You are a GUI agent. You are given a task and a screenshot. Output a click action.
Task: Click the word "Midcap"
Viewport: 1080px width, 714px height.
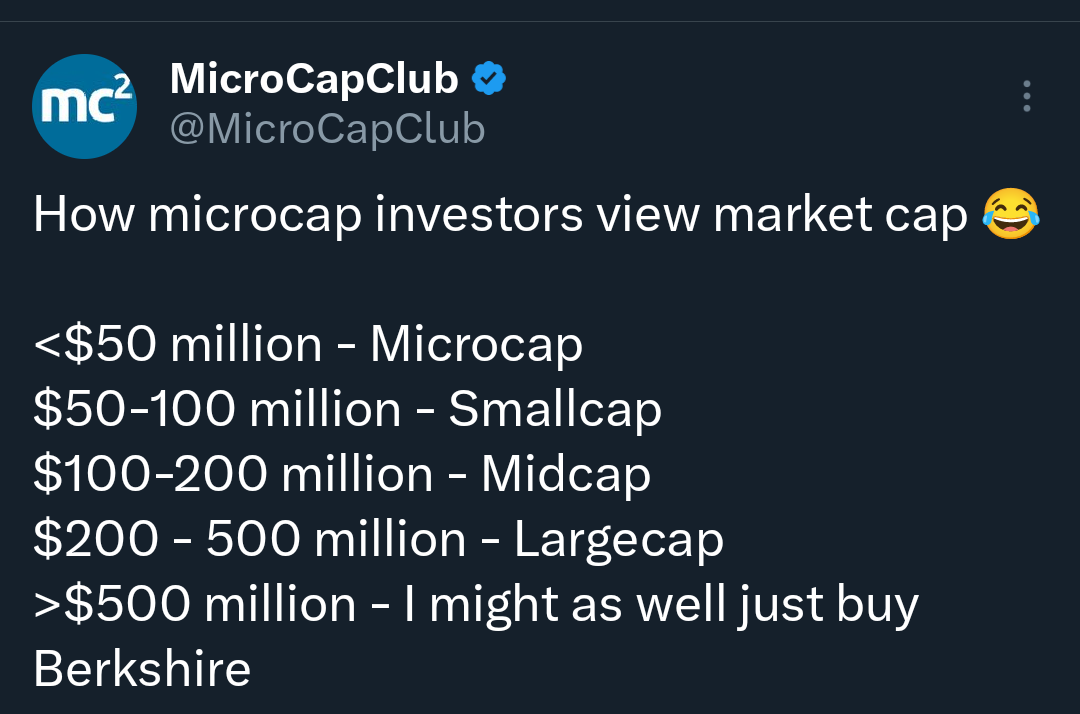coord(566,474)
